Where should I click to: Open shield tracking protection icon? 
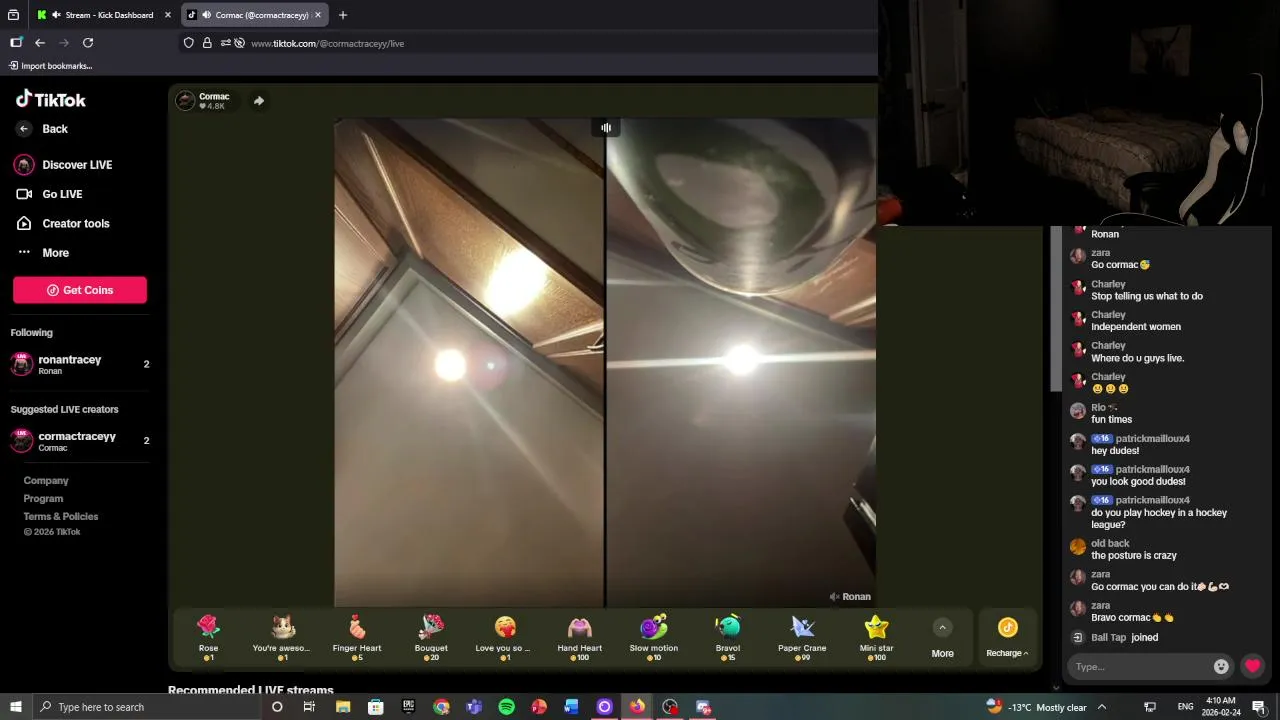[x=188, y=43]
